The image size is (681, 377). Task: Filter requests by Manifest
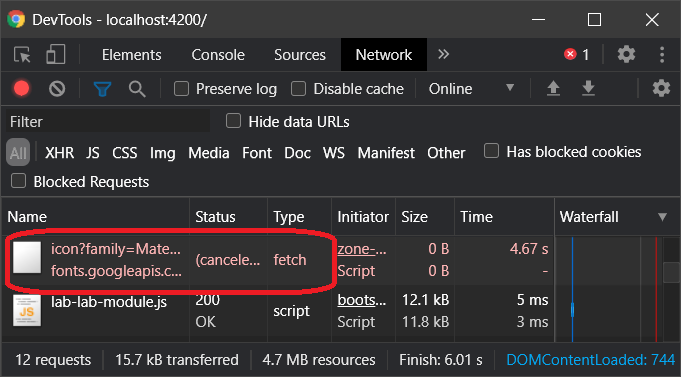click(x=386, y=153)
